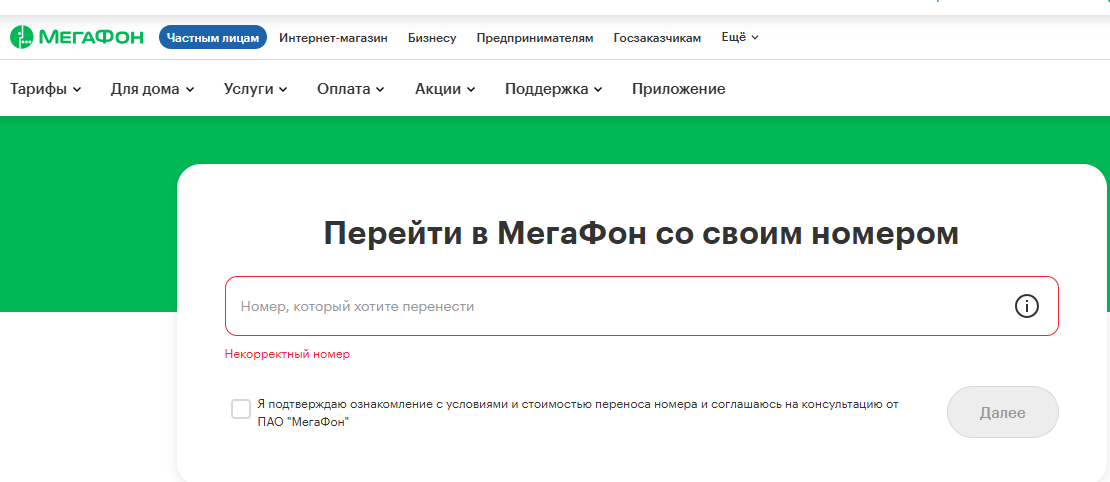Click the consent text about ПАО "МегаФон"

pos(578,413)
